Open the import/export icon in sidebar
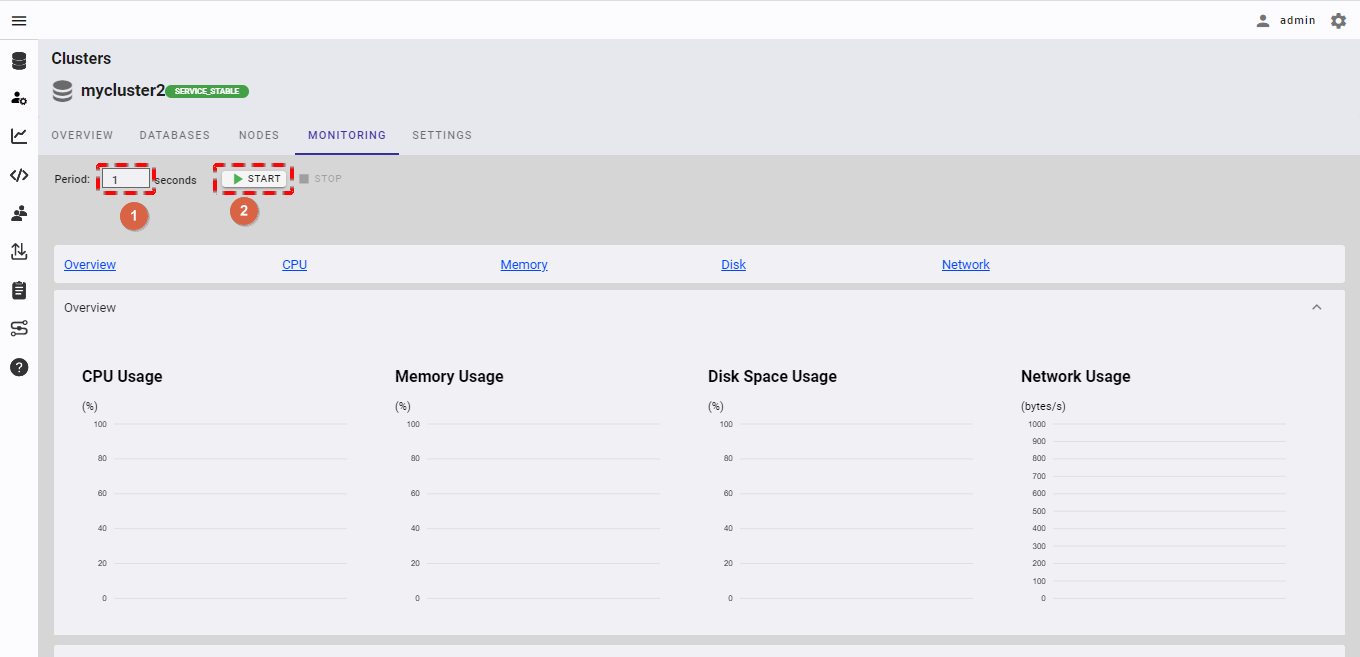This screenshot has height=657, width=1360. point(19,251)
